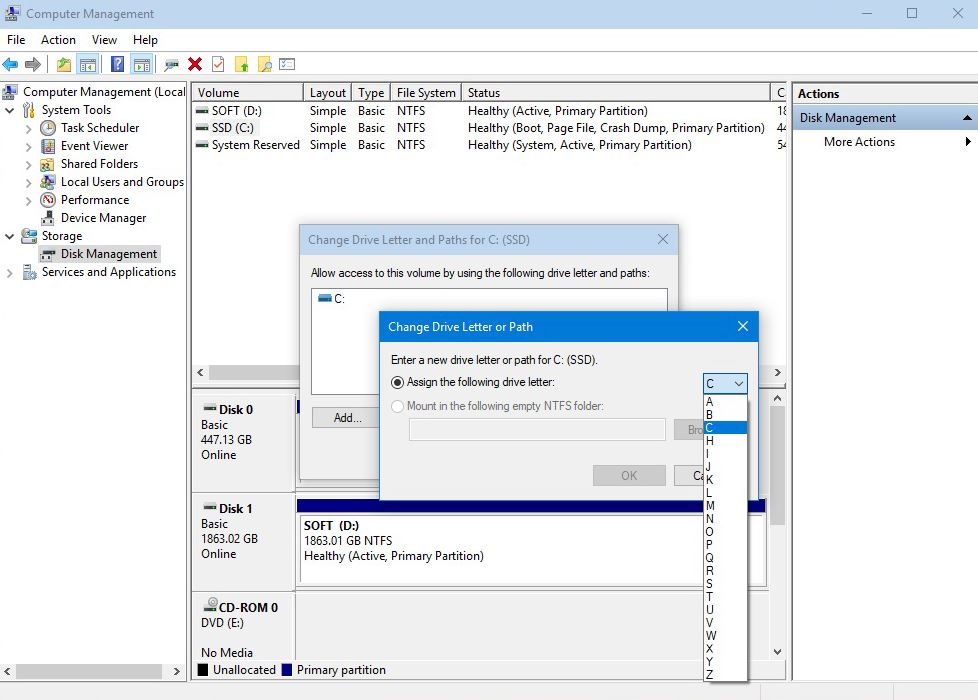
Task: Click the blue Help question mark icon
Action: click(x=118, y=65)
